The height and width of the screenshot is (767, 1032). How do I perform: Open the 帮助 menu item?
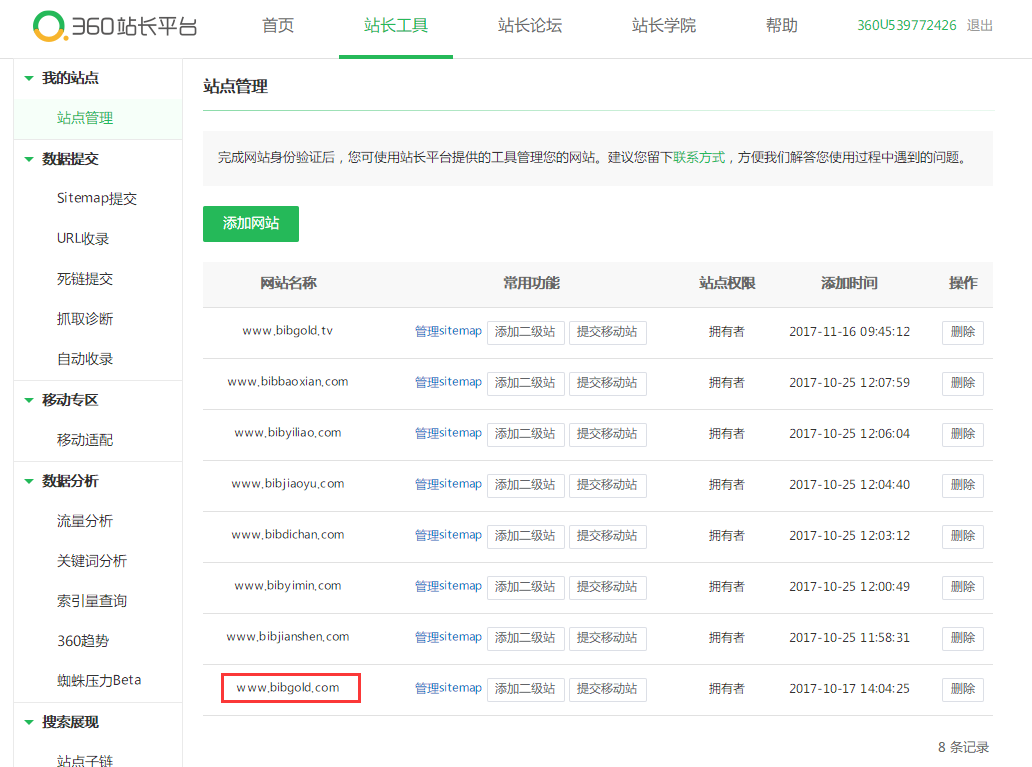(781, 27)
